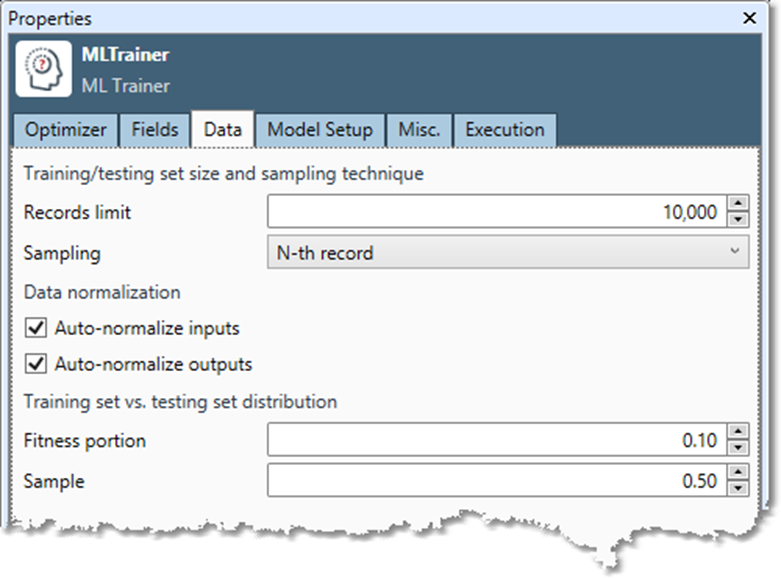Toggle Auto-normalize outputs checkbox

(37, 364)
